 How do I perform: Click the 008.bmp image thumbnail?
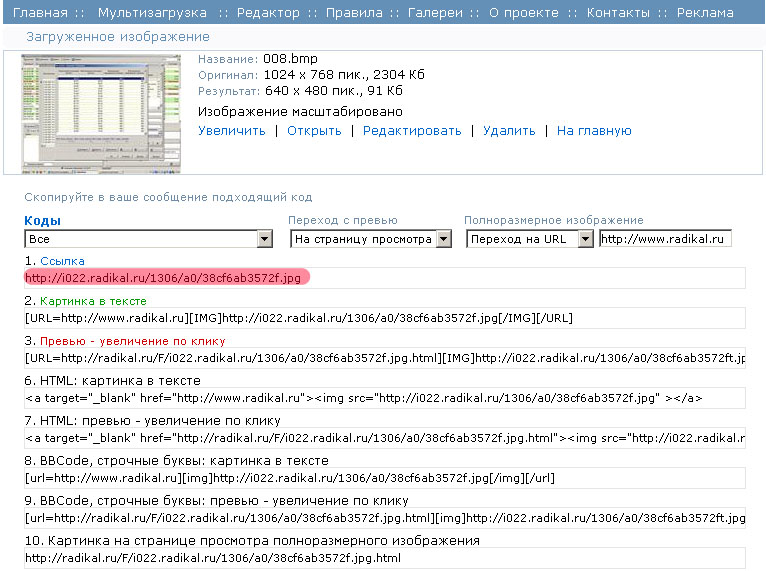[x=102, y=111]
